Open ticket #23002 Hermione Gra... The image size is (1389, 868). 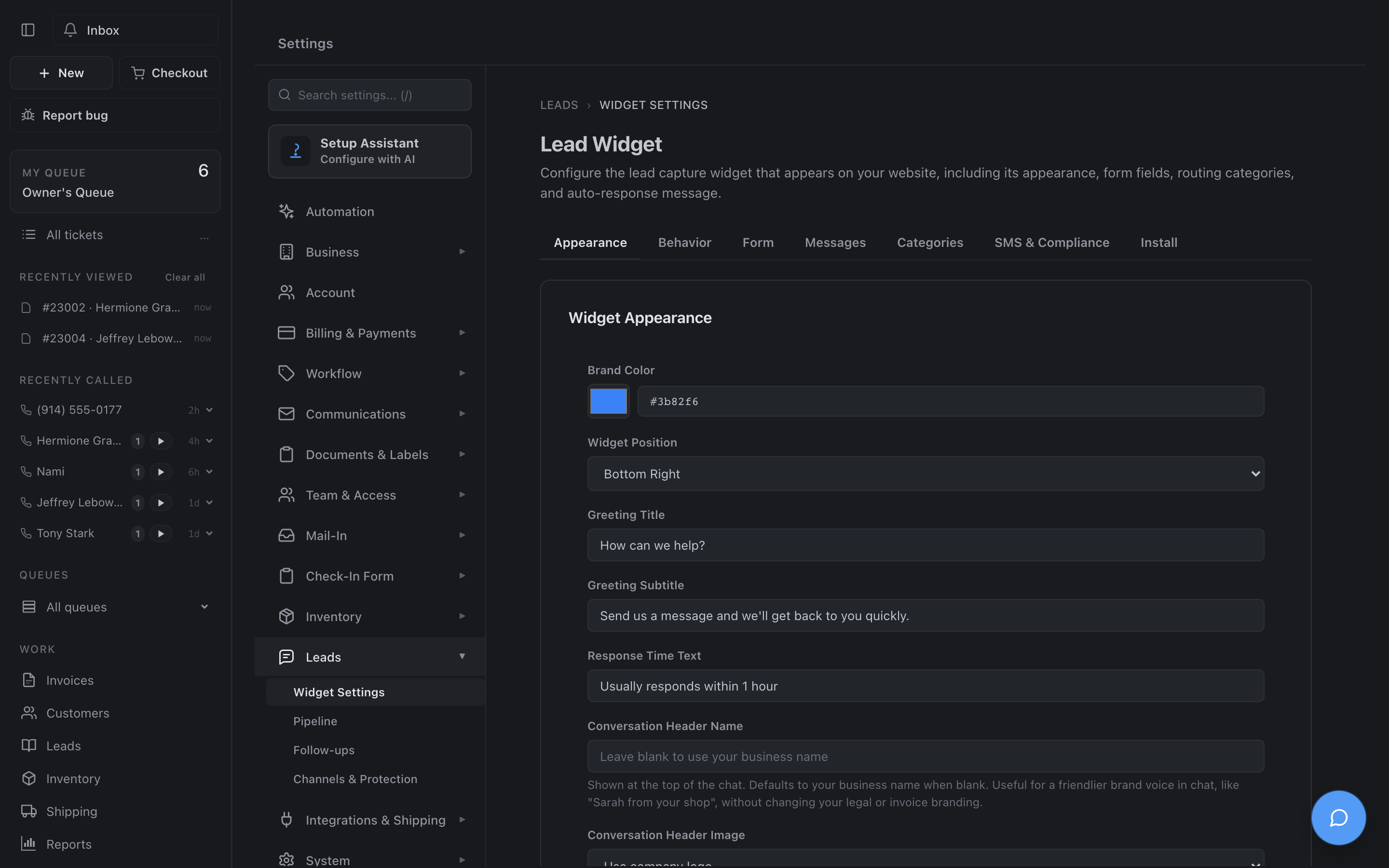tap(115, 308)
